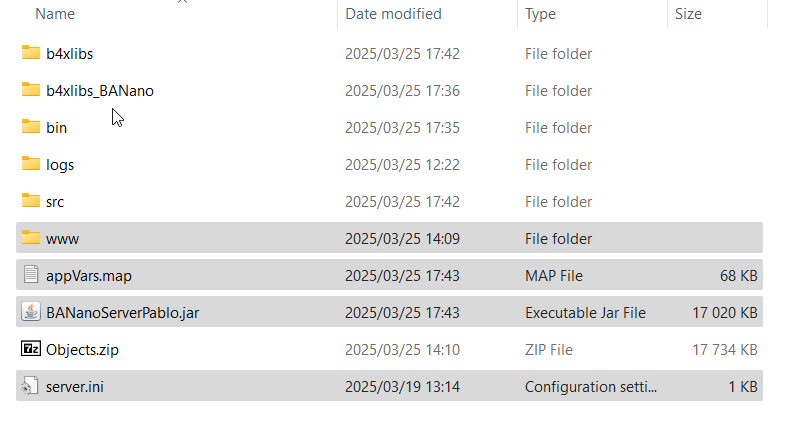The height and width of the screenshot is (428, 800).
Task: Select the 7z icon of Objects.zip
Action: [31, 348]
